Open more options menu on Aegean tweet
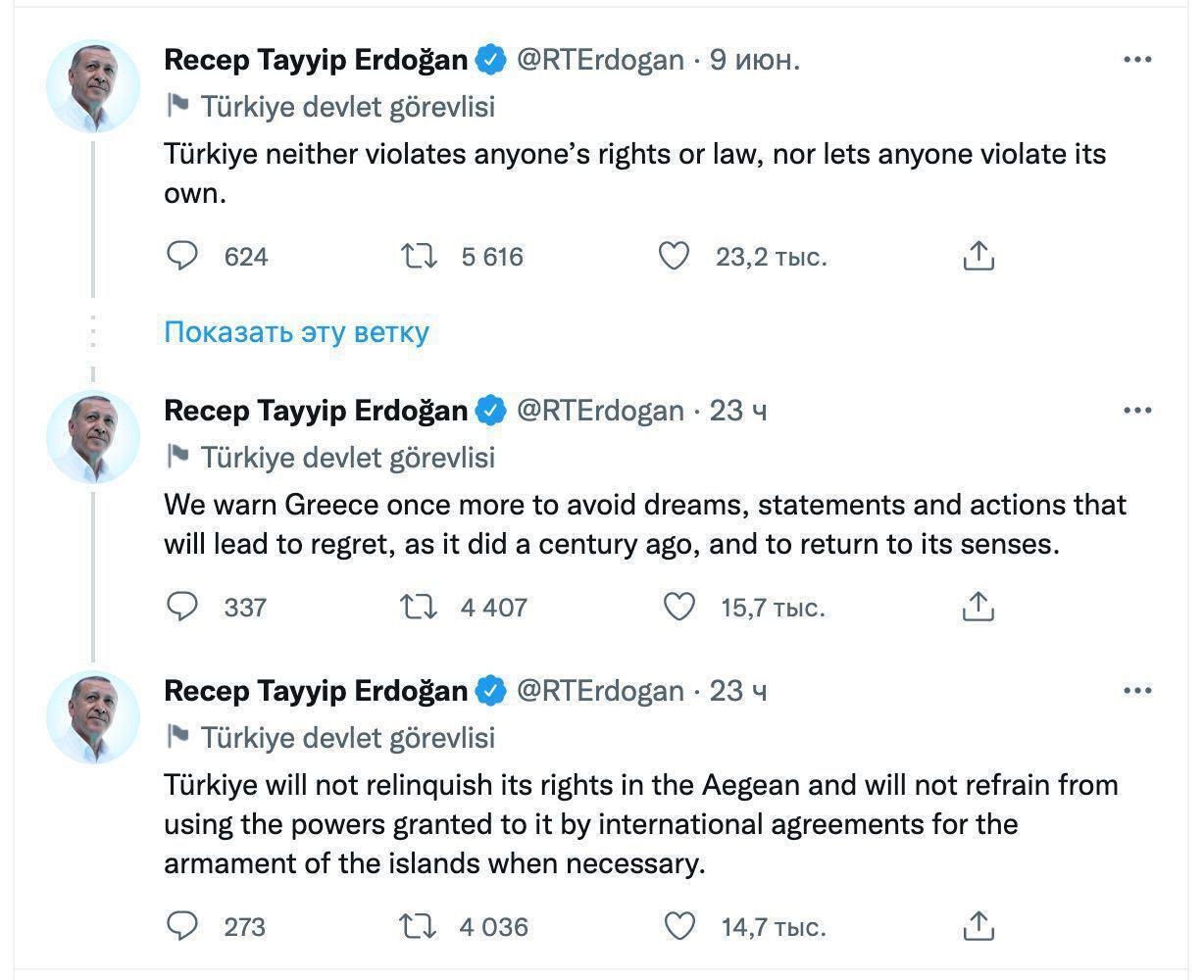Viewport: 1204px width, 980px height. pos(1136,691)
